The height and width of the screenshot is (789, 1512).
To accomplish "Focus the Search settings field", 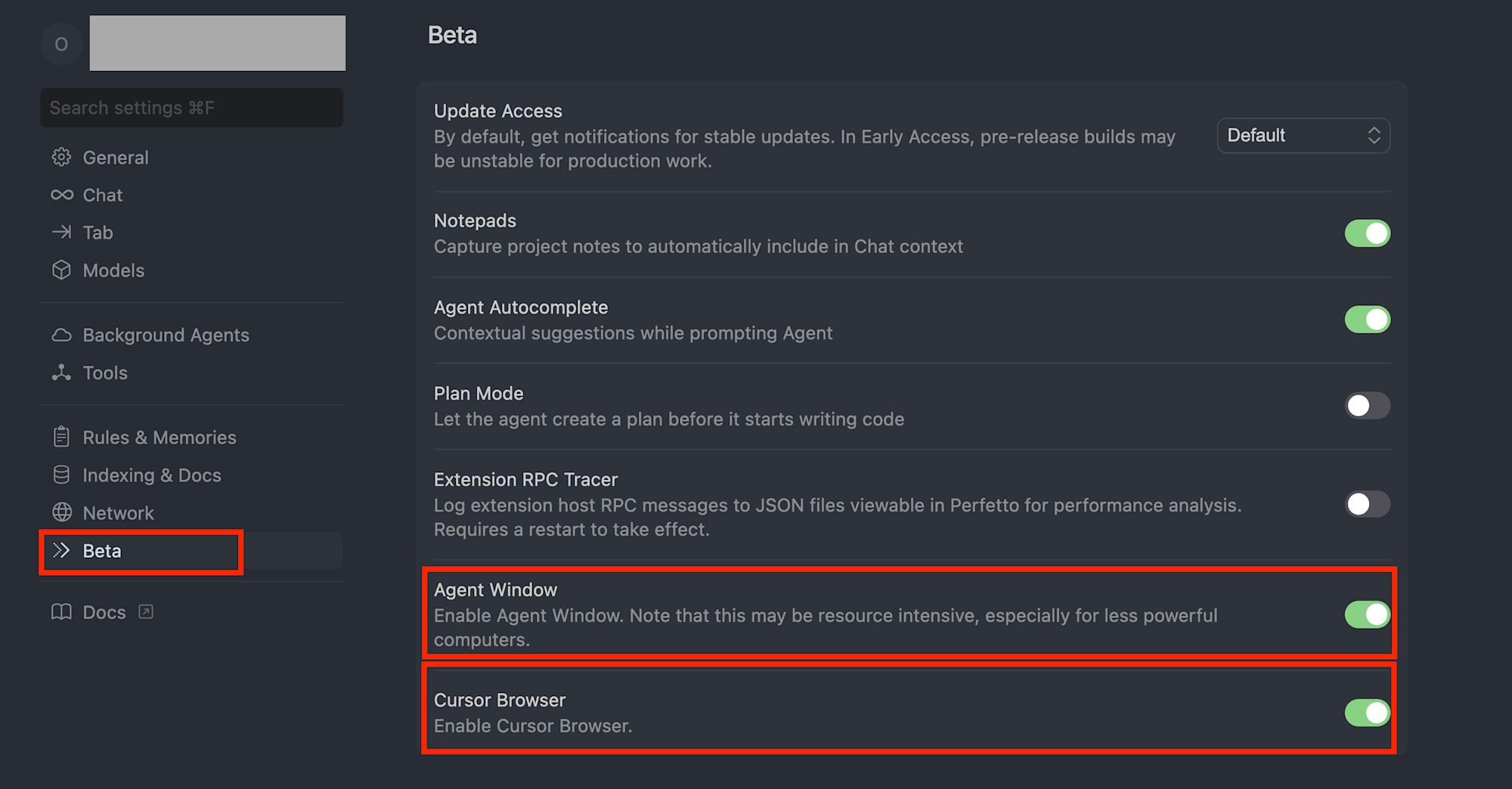I will pyautogui.click(x=191, y=108).
